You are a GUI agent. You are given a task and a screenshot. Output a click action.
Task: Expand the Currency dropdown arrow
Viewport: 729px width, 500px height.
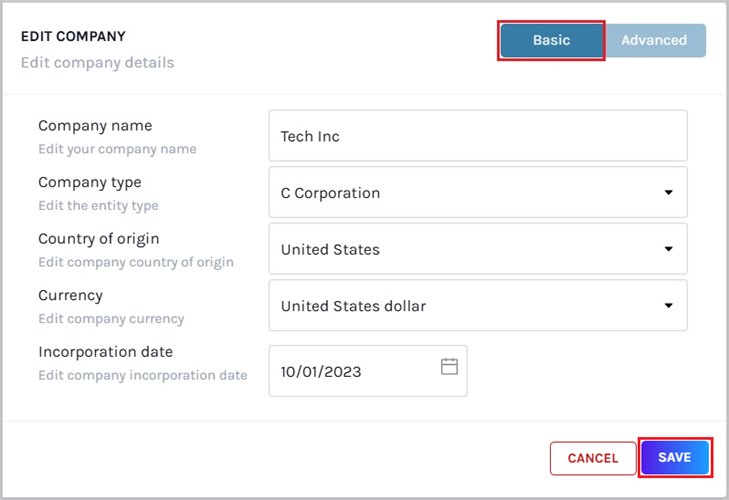(x=668, y=306)
